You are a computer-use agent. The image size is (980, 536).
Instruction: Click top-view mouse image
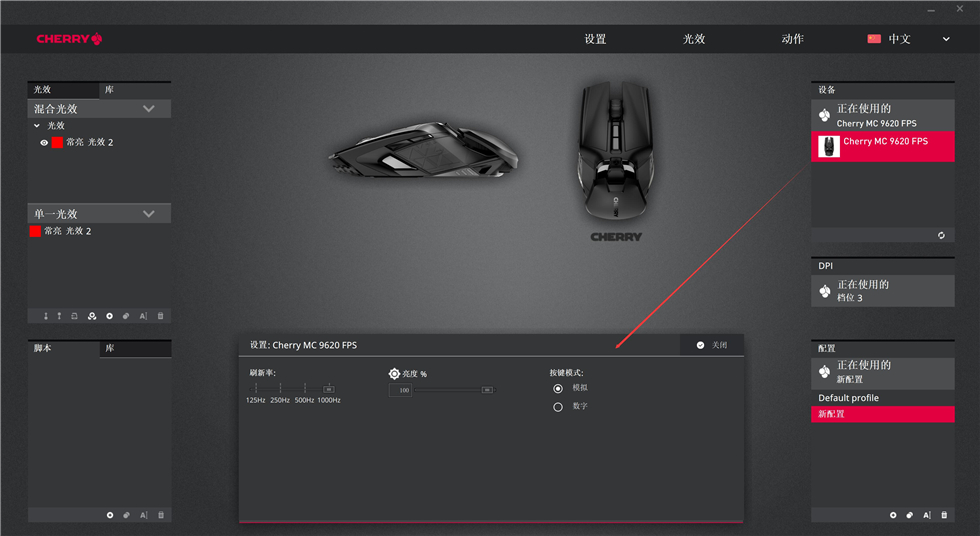(x=616, y=150)
